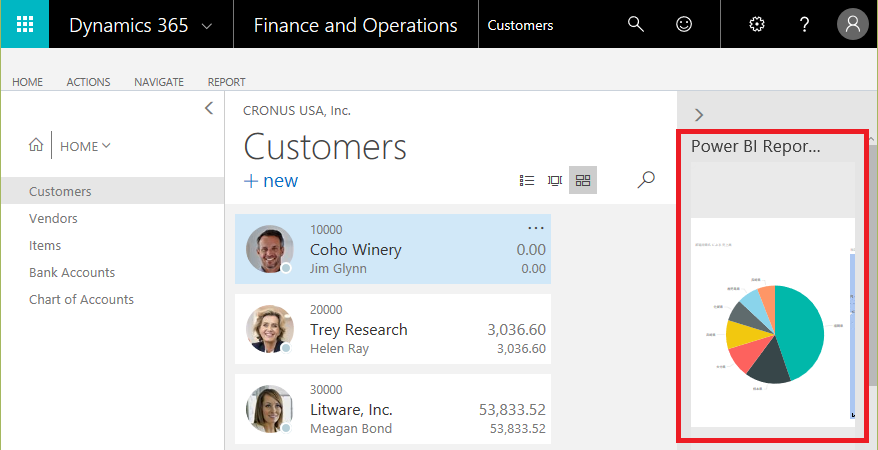Screen dimensions: 878x450
Task: Click CRONUS USA, Inc. company name
Action: point(297,111)
